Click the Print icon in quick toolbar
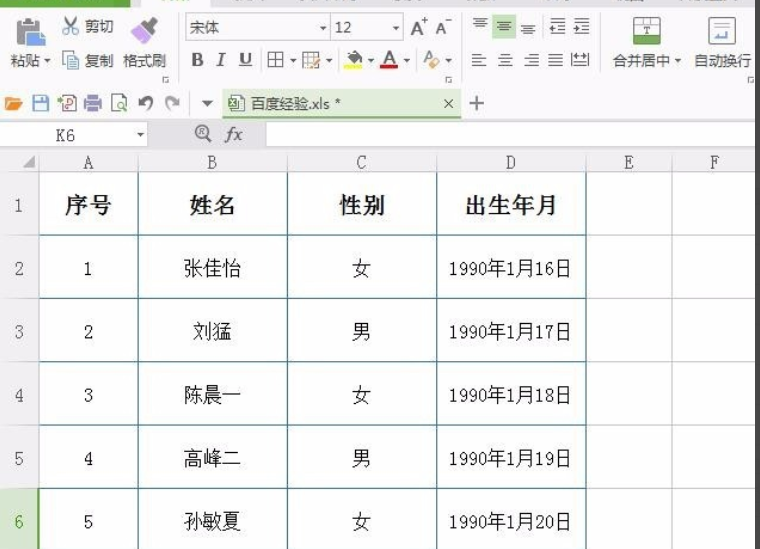This screenshot has width=760, height=549. point(93,103)
